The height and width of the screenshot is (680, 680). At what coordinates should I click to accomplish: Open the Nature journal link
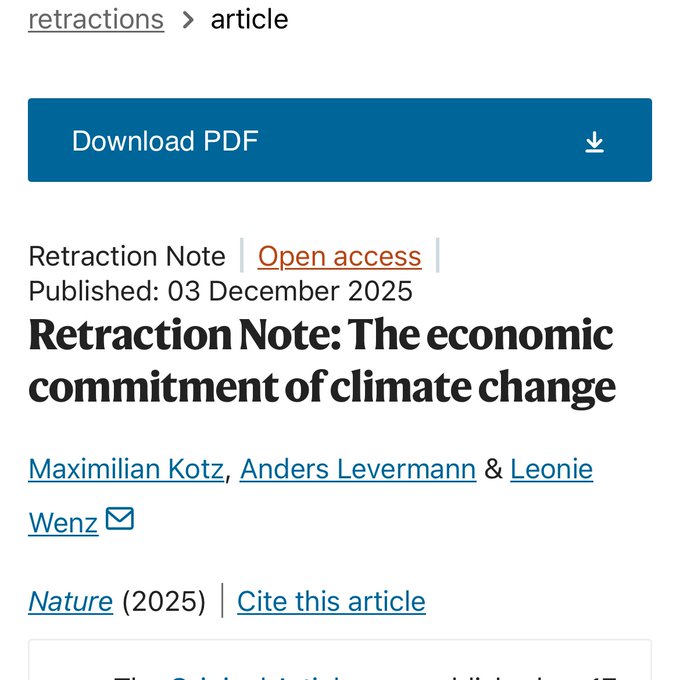(70, 601)
